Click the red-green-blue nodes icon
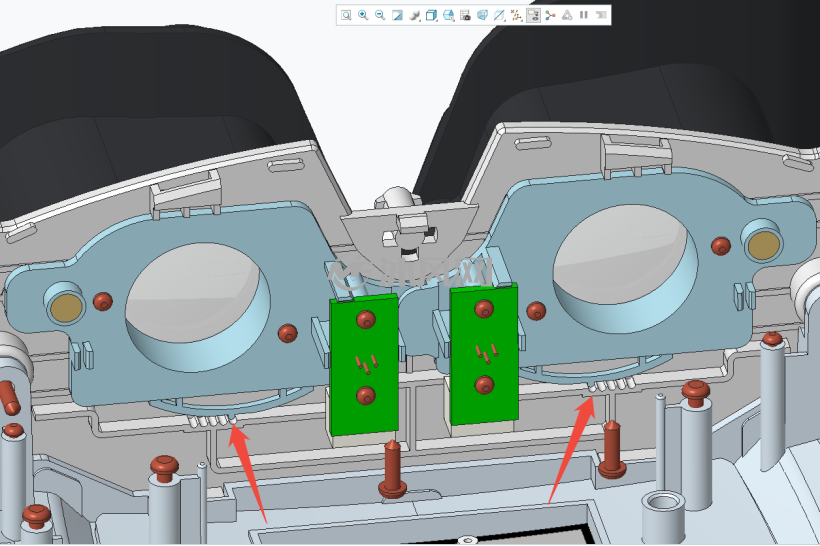 pos(550,15)
